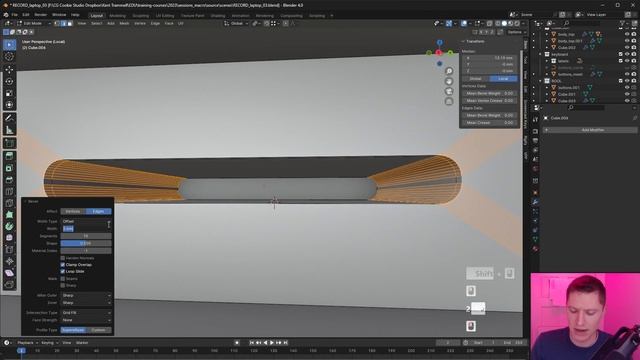Click the bevel Segments field
This screenshot has width=640, height=360.
click(86, 236)
